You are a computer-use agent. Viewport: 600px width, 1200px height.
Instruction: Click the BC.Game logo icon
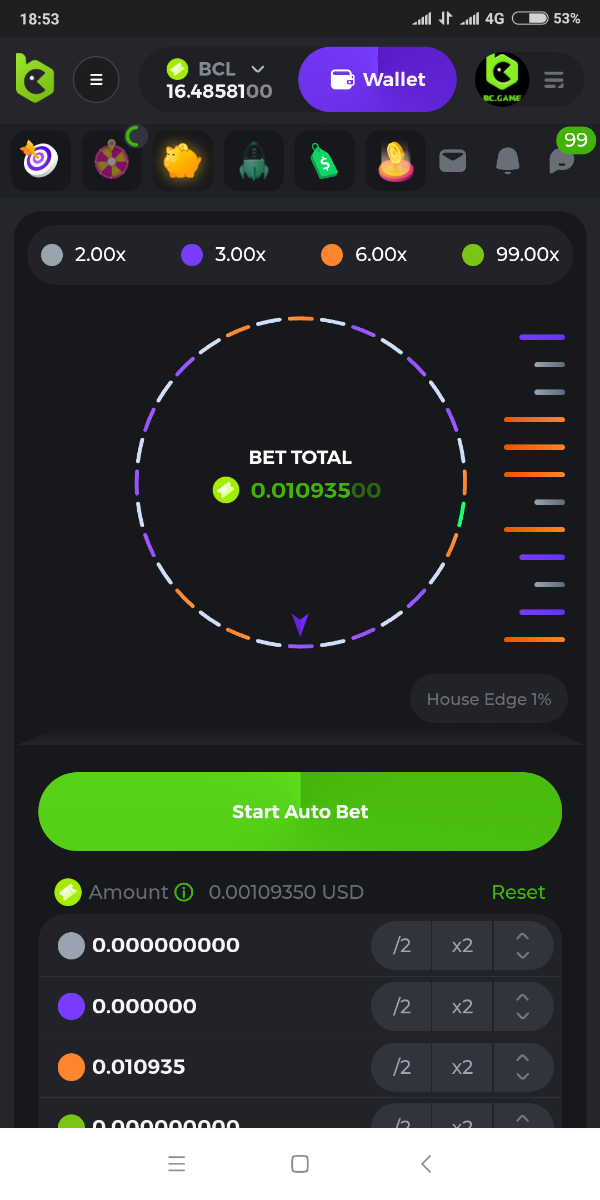(x=34, y=79)
